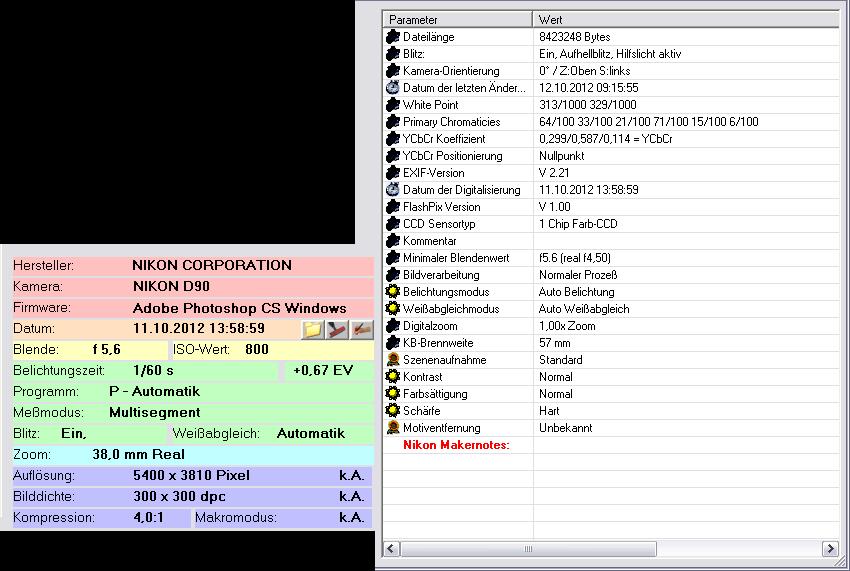Click the sun icon next to Belichtungsmodus
Viewport: 850px width, 571px height.
(392, 292)
